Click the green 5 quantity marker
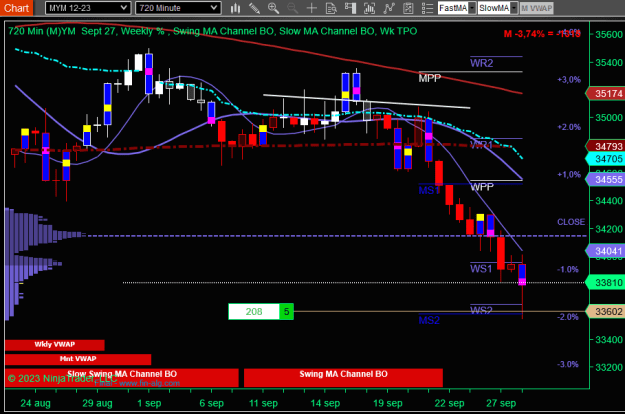This screenshot has width=625, height=414. (287, 312)
